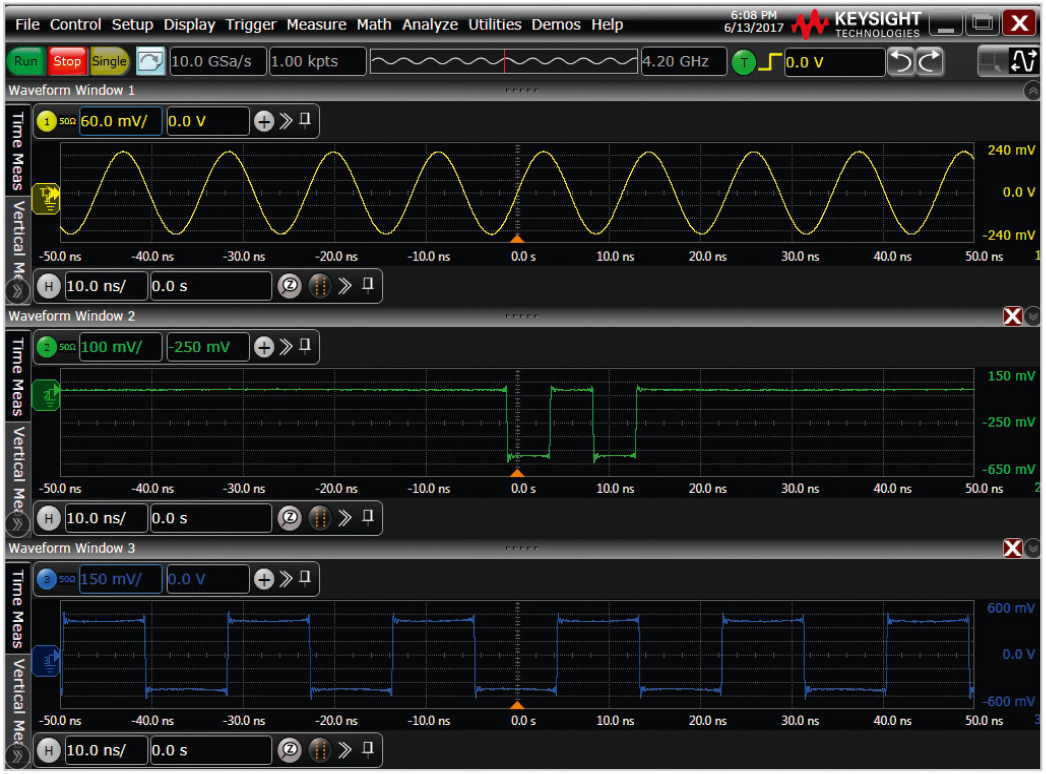This screenshot has height=774, width=1046.
Task: Click the rising edge trigger slope icon
Action: point(770,62)
